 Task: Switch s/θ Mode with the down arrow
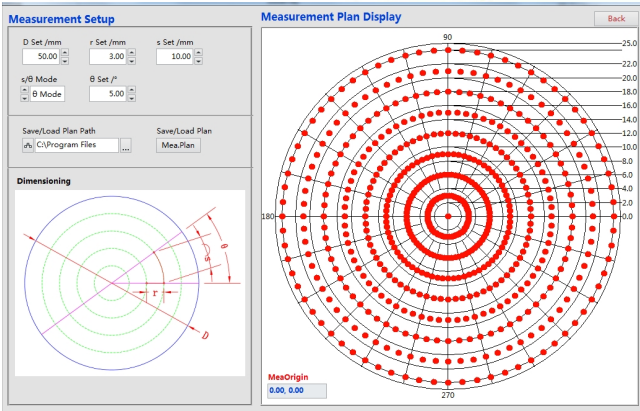point(24,98)
